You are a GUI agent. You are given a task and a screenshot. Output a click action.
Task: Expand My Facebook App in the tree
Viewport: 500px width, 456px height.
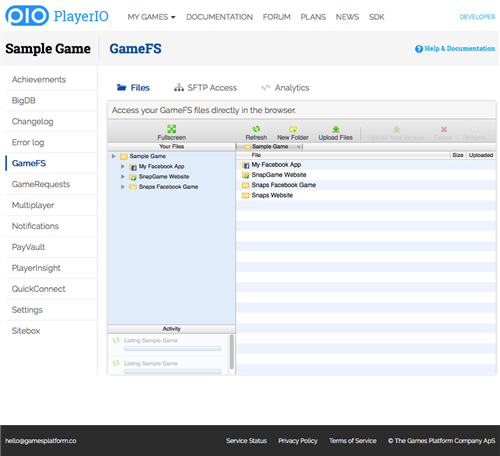pyautogui.click(x=123, y=166)
